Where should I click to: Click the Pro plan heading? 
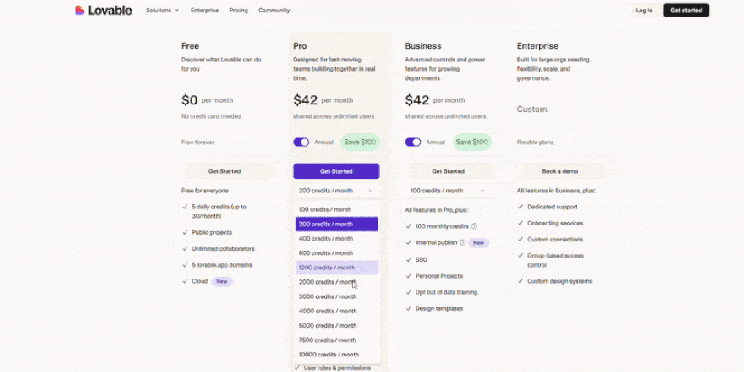300,46
